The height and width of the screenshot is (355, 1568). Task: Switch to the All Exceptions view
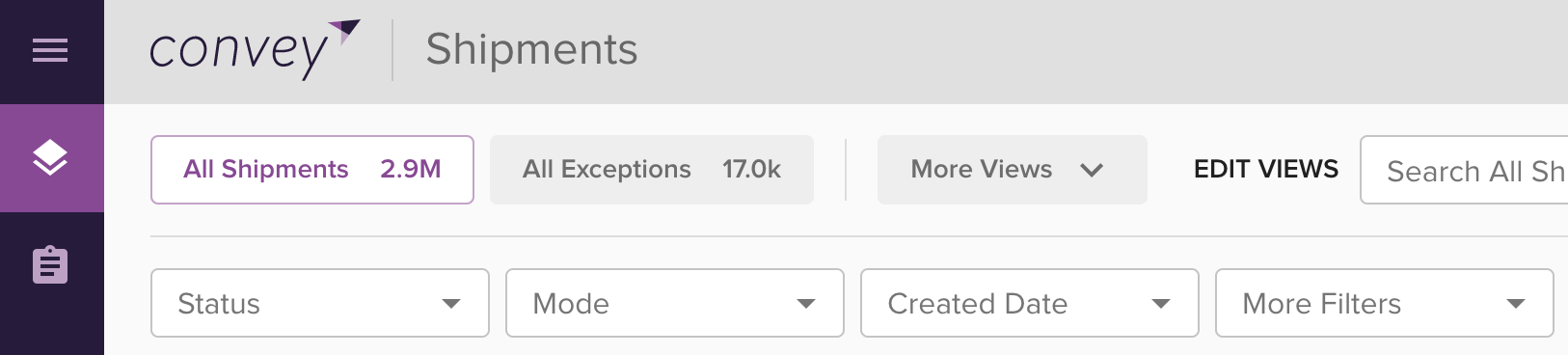tap(652, 170)
